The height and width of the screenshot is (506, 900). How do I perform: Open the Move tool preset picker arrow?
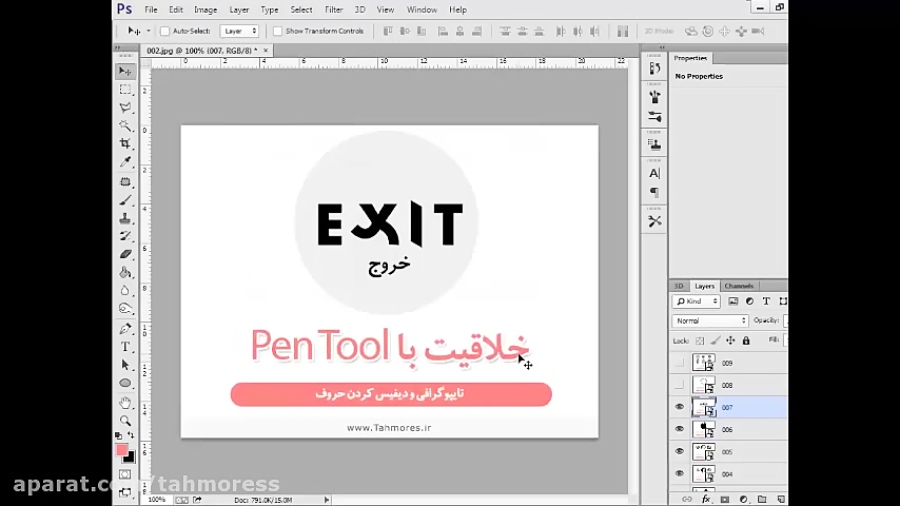tap(148, 31)
